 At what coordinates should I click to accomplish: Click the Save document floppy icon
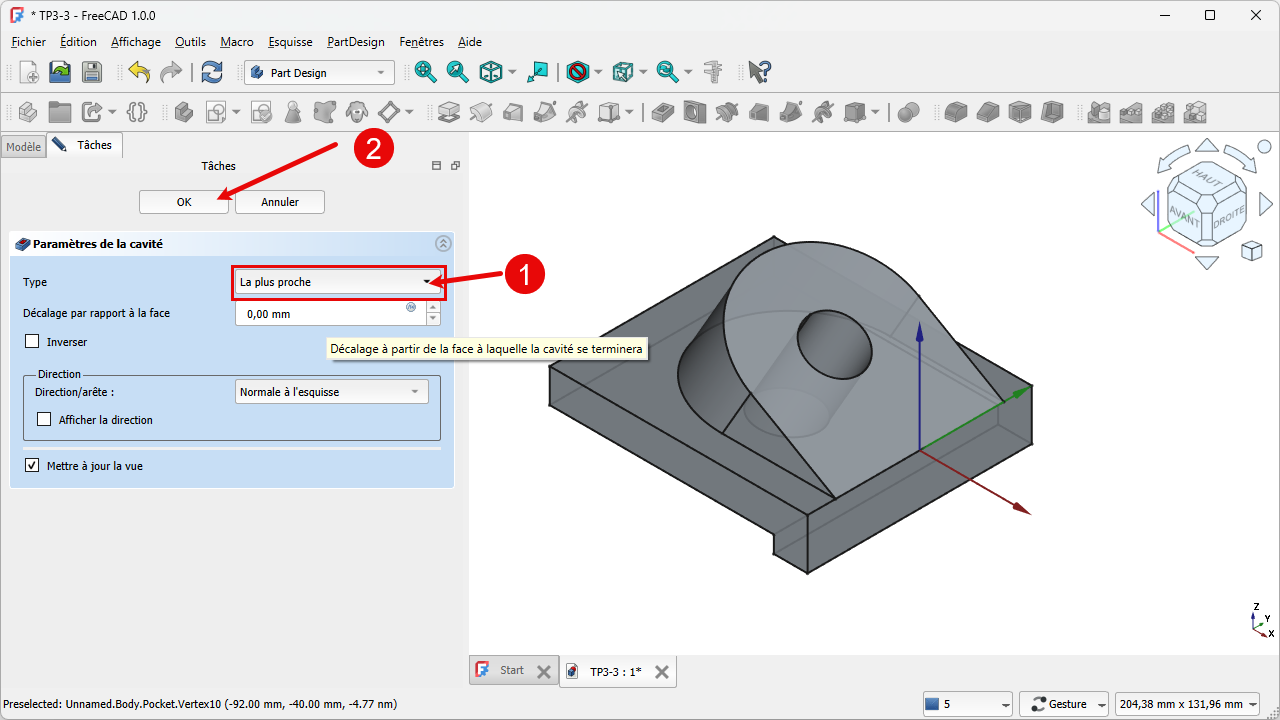(91, 72)
